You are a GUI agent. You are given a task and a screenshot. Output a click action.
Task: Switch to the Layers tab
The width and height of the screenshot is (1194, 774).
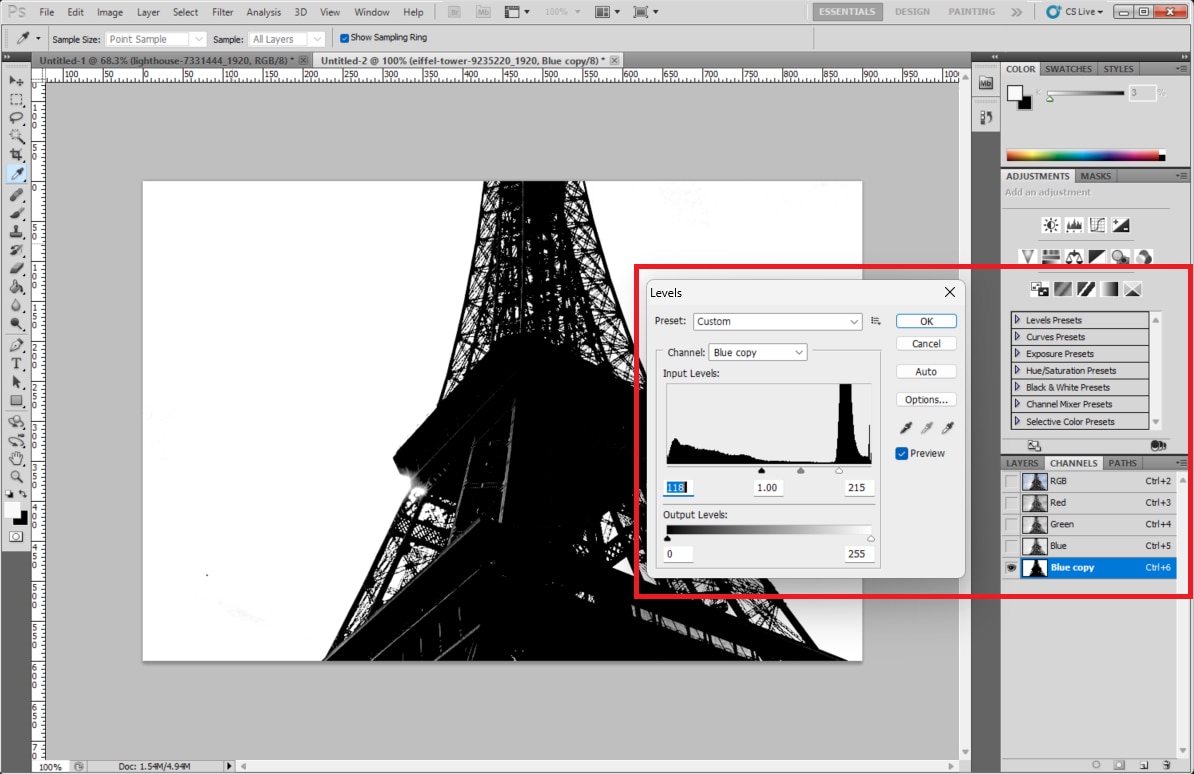[1022, 463]
